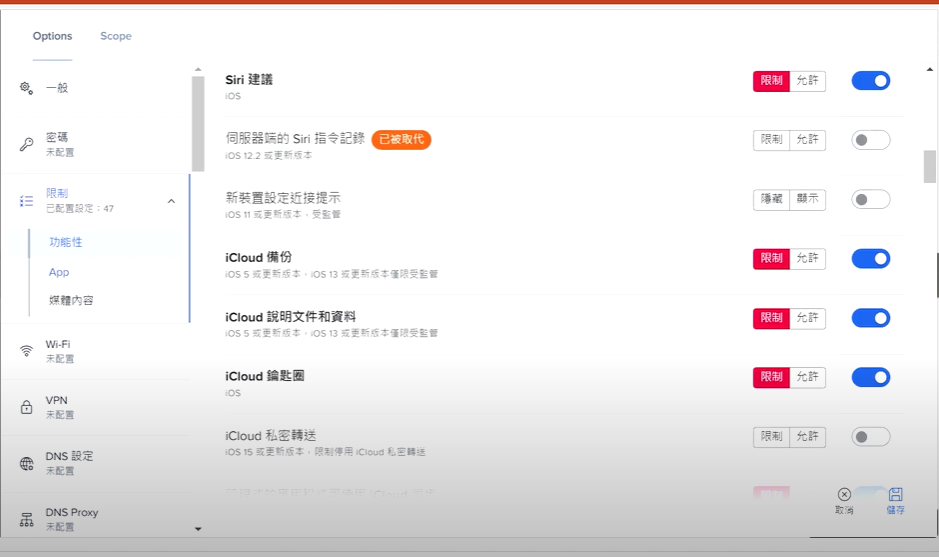939x557 pixels.
Task: Select the DNS Proxy payload
Action: click(x=96, y=519)
